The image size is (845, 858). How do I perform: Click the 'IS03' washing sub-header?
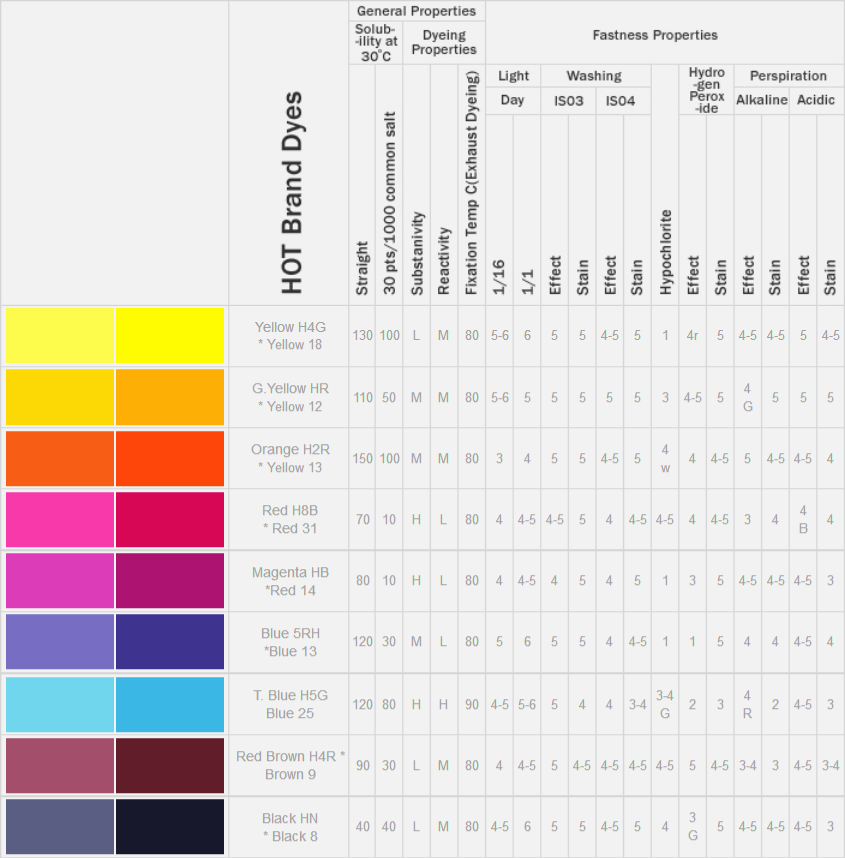click(x=569, y=101)
